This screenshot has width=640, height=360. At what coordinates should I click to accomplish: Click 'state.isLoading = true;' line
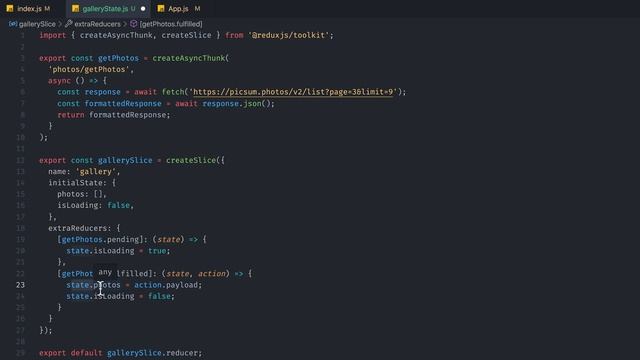[x=118, y=251]
